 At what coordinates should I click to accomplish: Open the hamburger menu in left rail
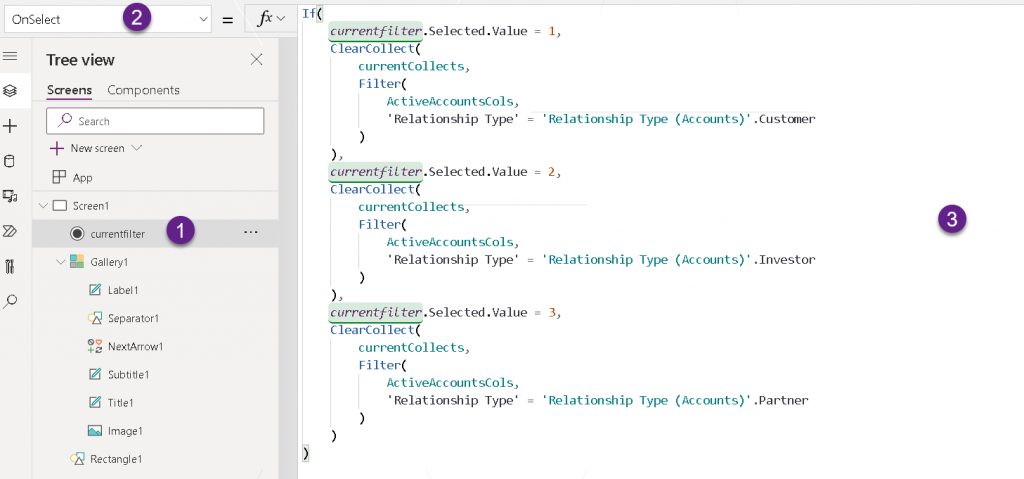pos(10,56)
